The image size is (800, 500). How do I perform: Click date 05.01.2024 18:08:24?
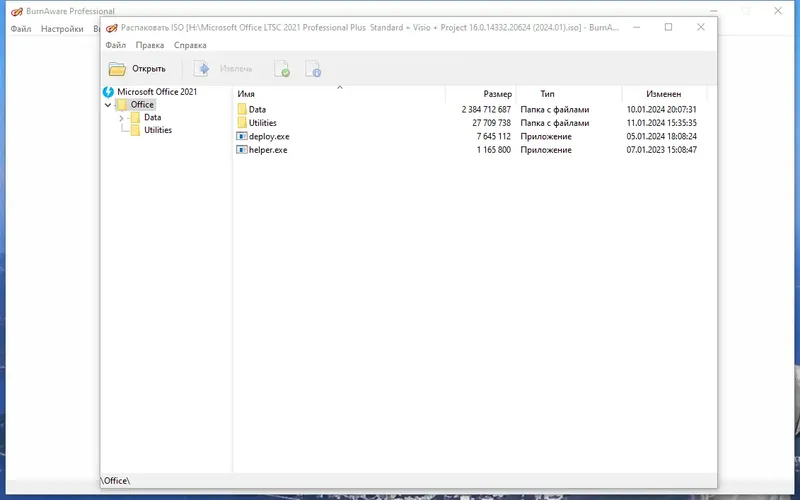[x=661, y=136]
